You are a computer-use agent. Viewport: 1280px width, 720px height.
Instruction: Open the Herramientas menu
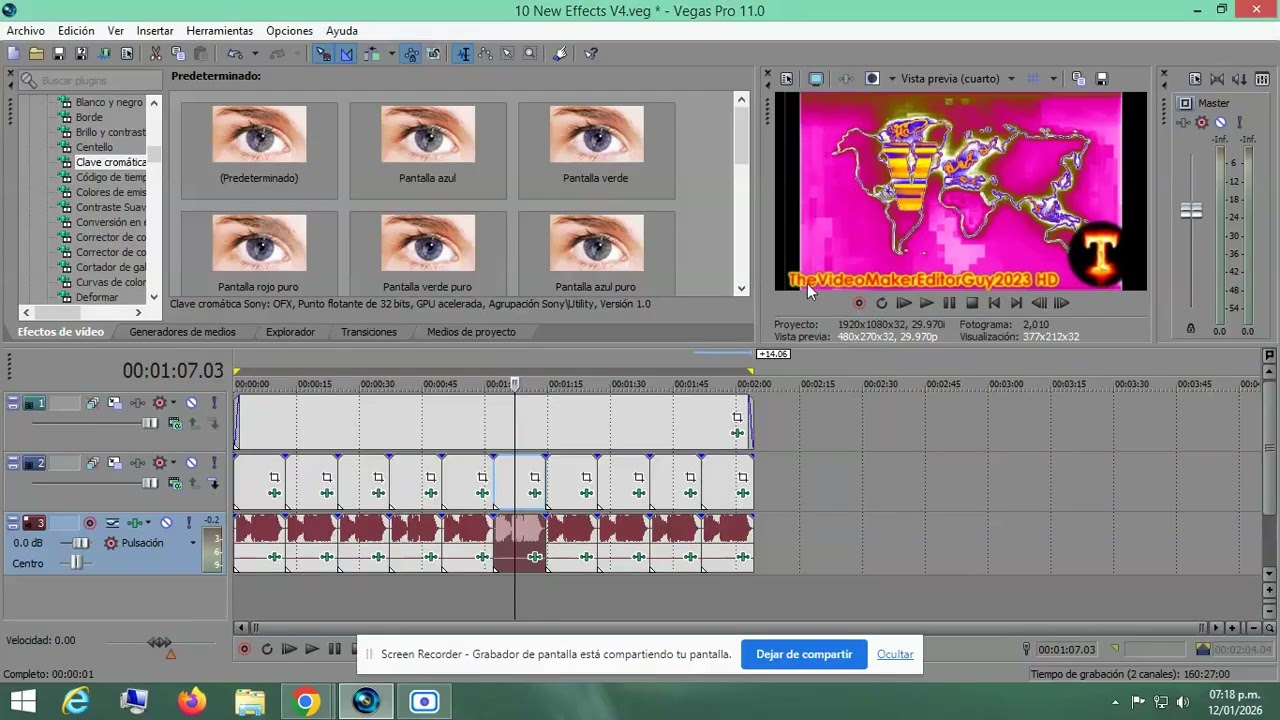[x=220, y=31]
